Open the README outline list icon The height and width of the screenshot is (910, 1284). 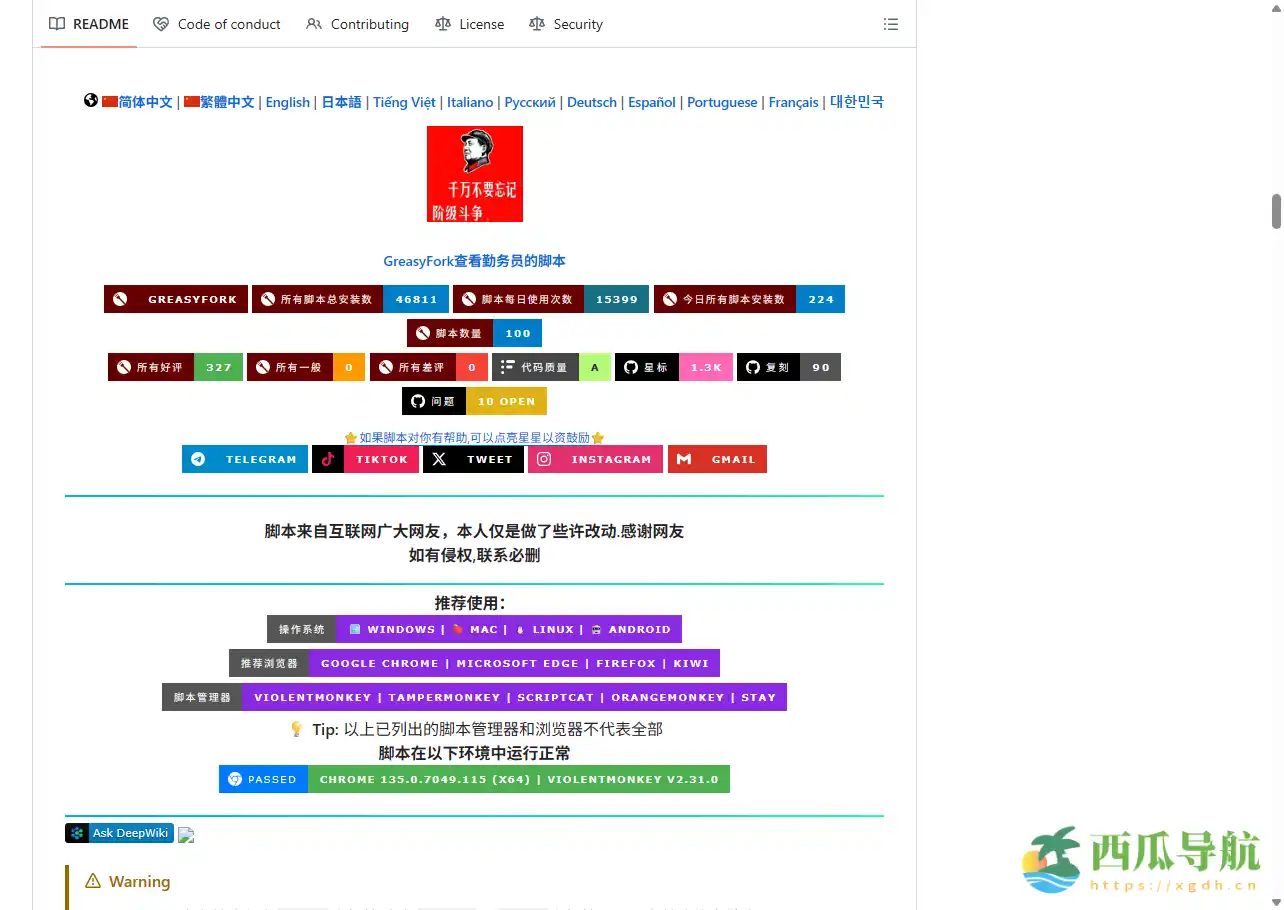(890, 24)
